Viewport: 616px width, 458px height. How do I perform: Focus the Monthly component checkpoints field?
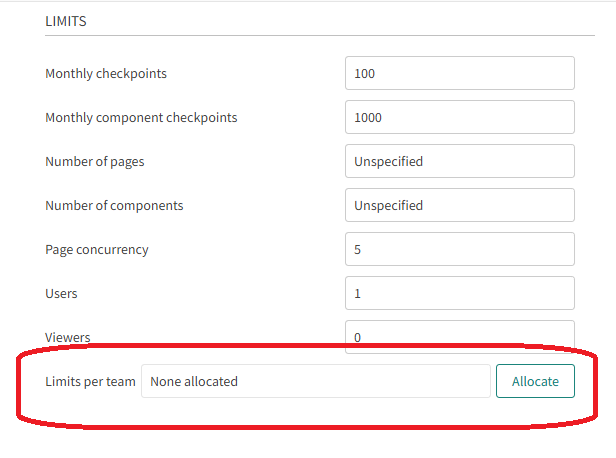point(459,117)
